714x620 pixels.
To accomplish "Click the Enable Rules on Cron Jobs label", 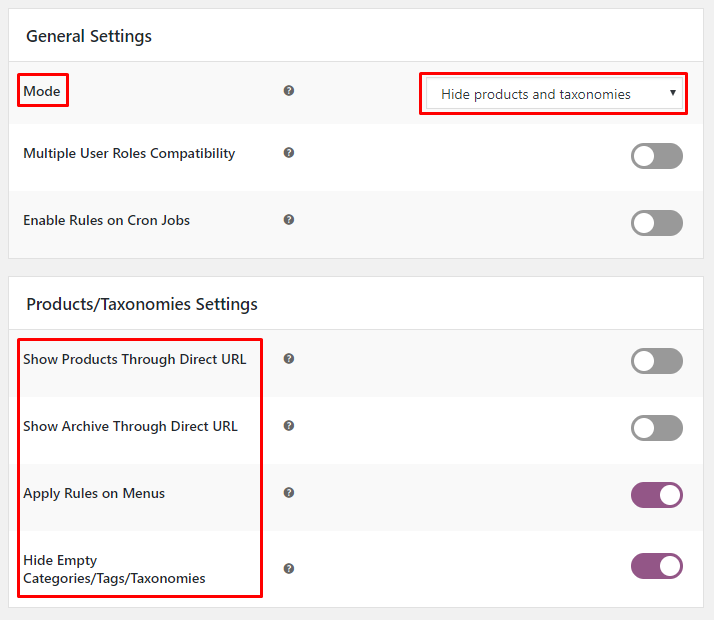I will (106, 220).
